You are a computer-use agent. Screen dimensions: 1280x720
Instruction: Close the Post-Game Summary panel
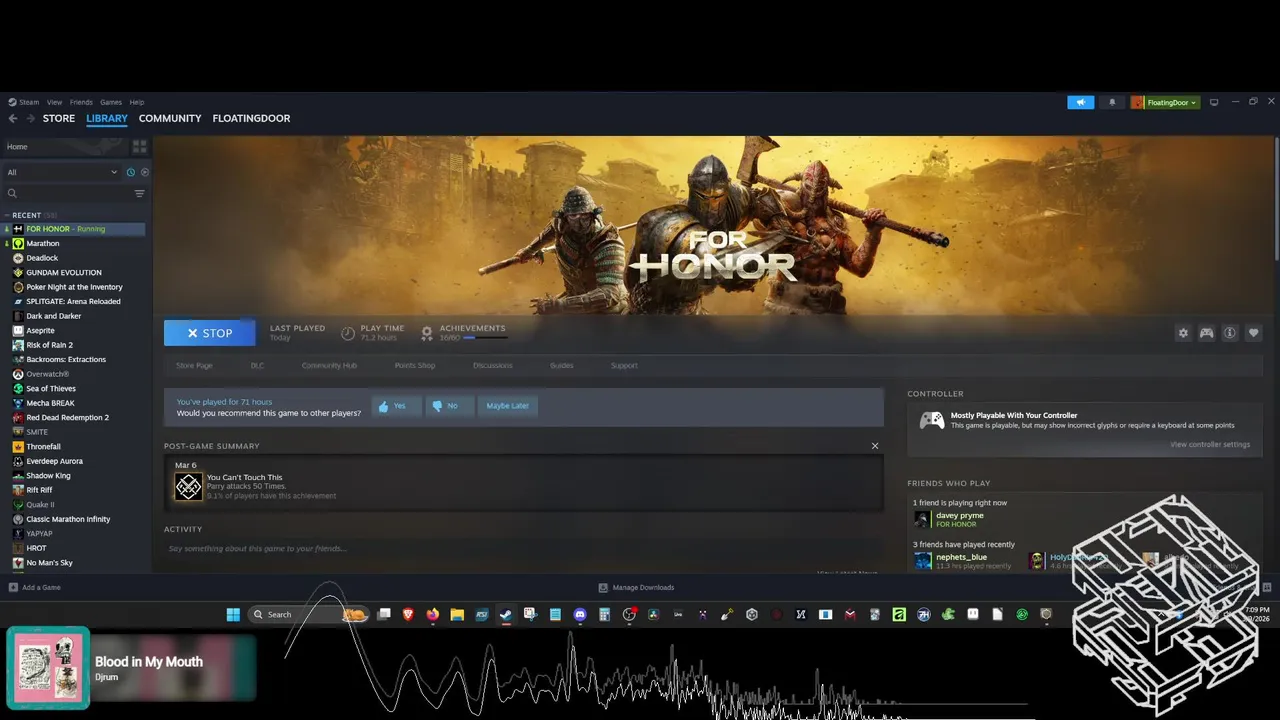pyautogui.click(x=875, y=446)
